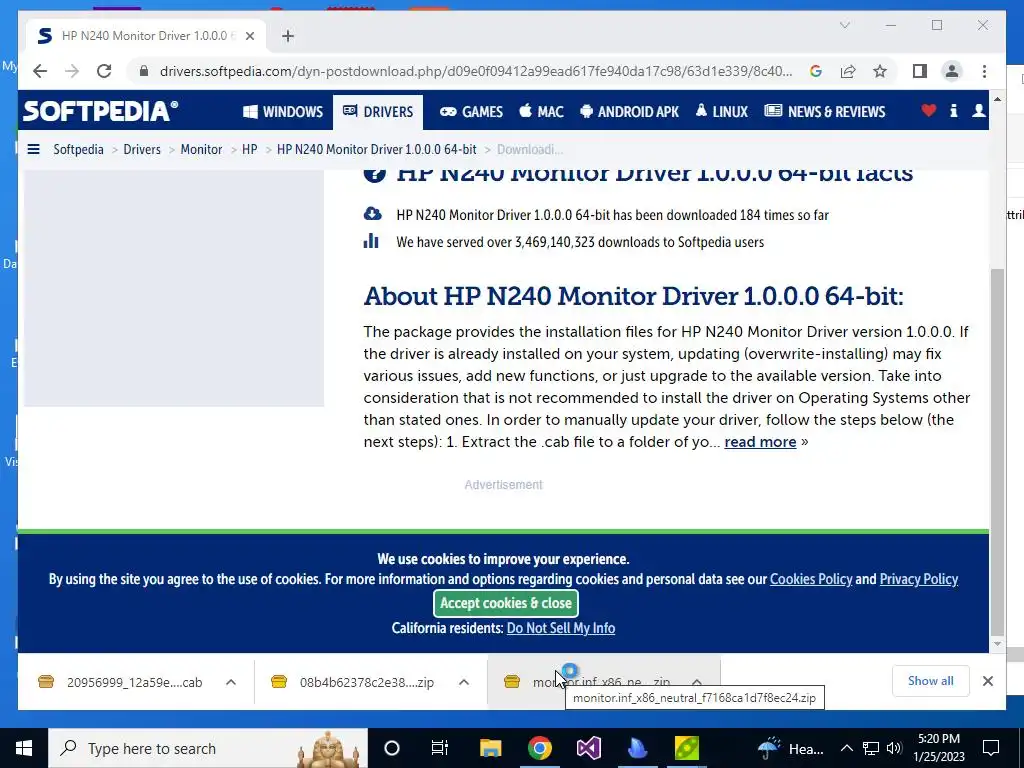Click the Drivers breadcrumb link
The image size is (1024, 768).
click(142, 150)
